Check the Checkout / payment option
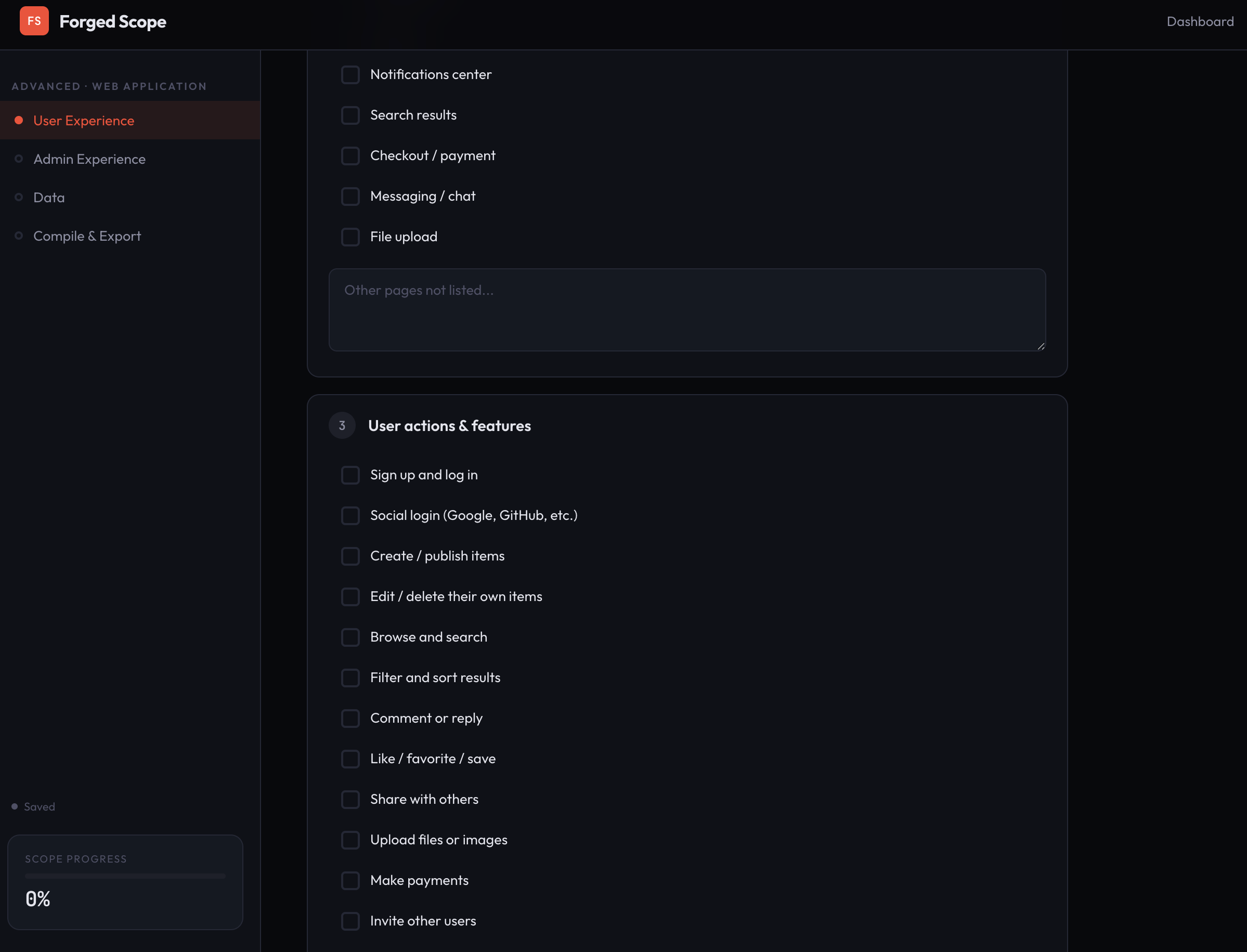 coord(350,156)
